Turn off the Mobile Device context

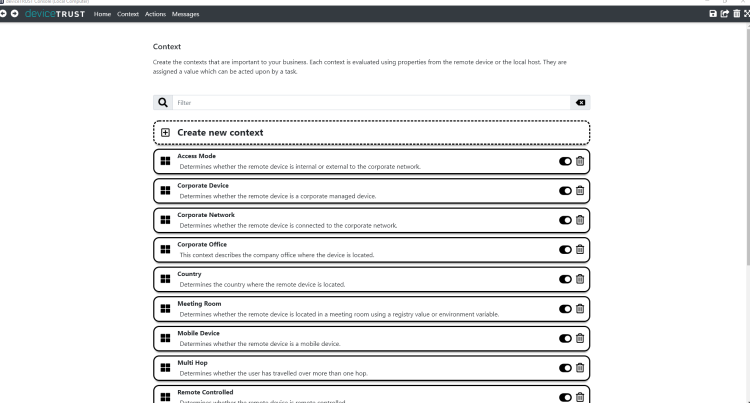click(565, 338)
